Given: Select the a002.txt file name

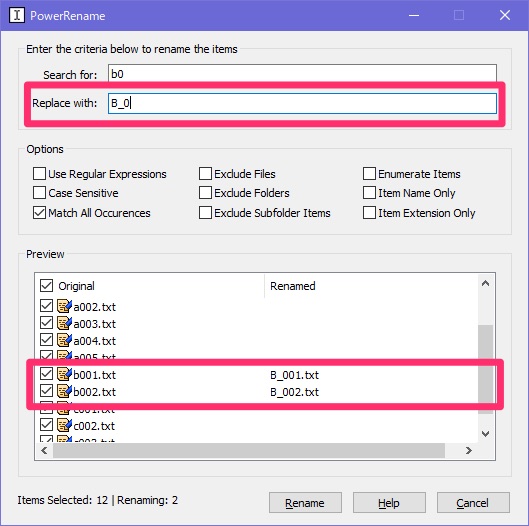Looking at the screenshot, I should (x=94, y=307).
